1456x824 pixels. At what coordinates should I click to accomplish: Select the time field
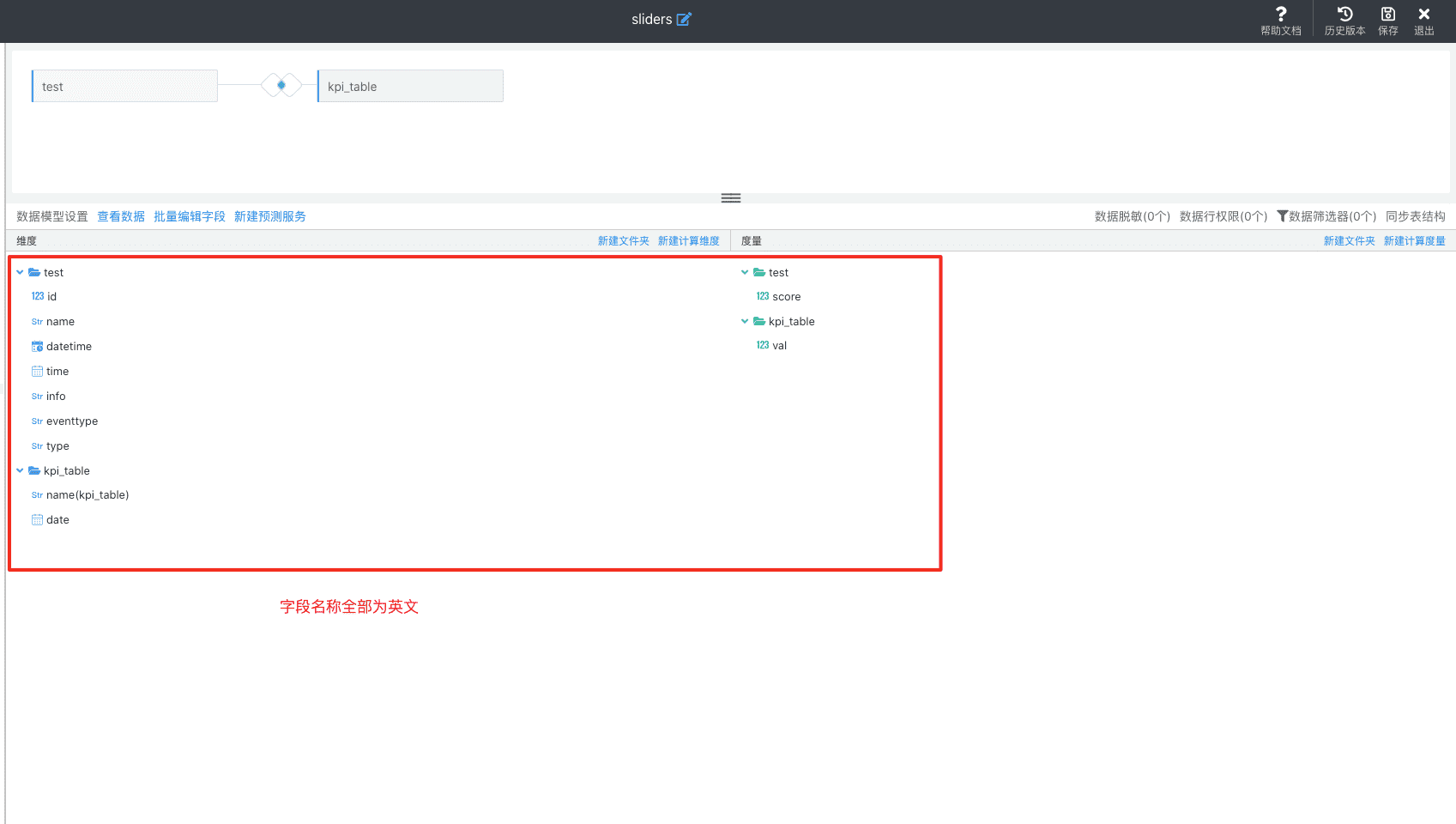(57, 372)
